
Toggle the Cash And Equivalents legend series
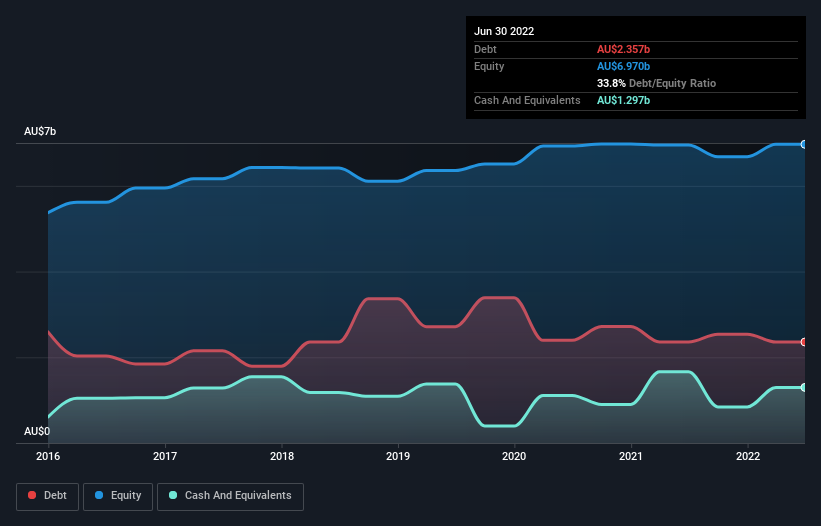(x=230, y=496)
